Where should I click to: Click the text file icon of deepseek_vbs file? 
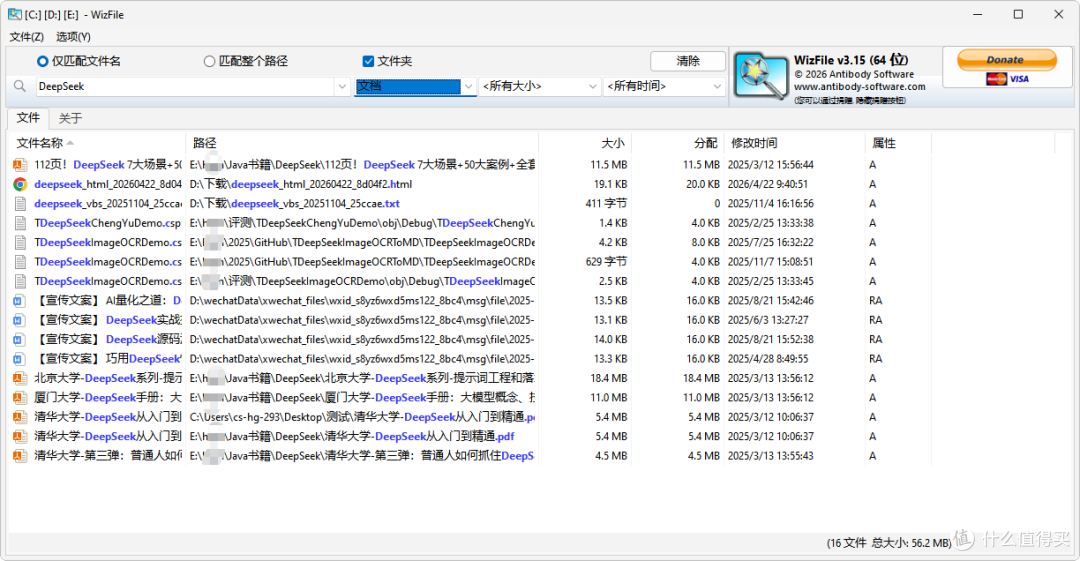[x=20, y=204]
